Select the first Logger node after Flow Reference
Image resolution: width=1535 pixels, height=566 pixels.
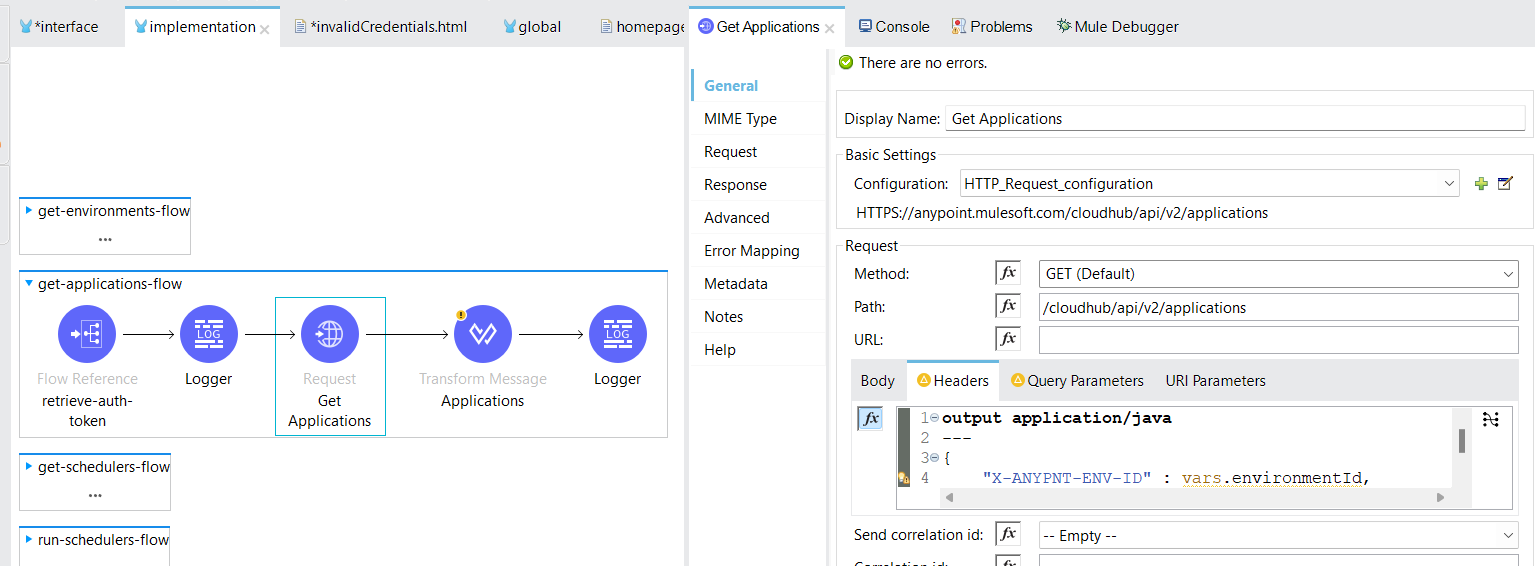209,334
